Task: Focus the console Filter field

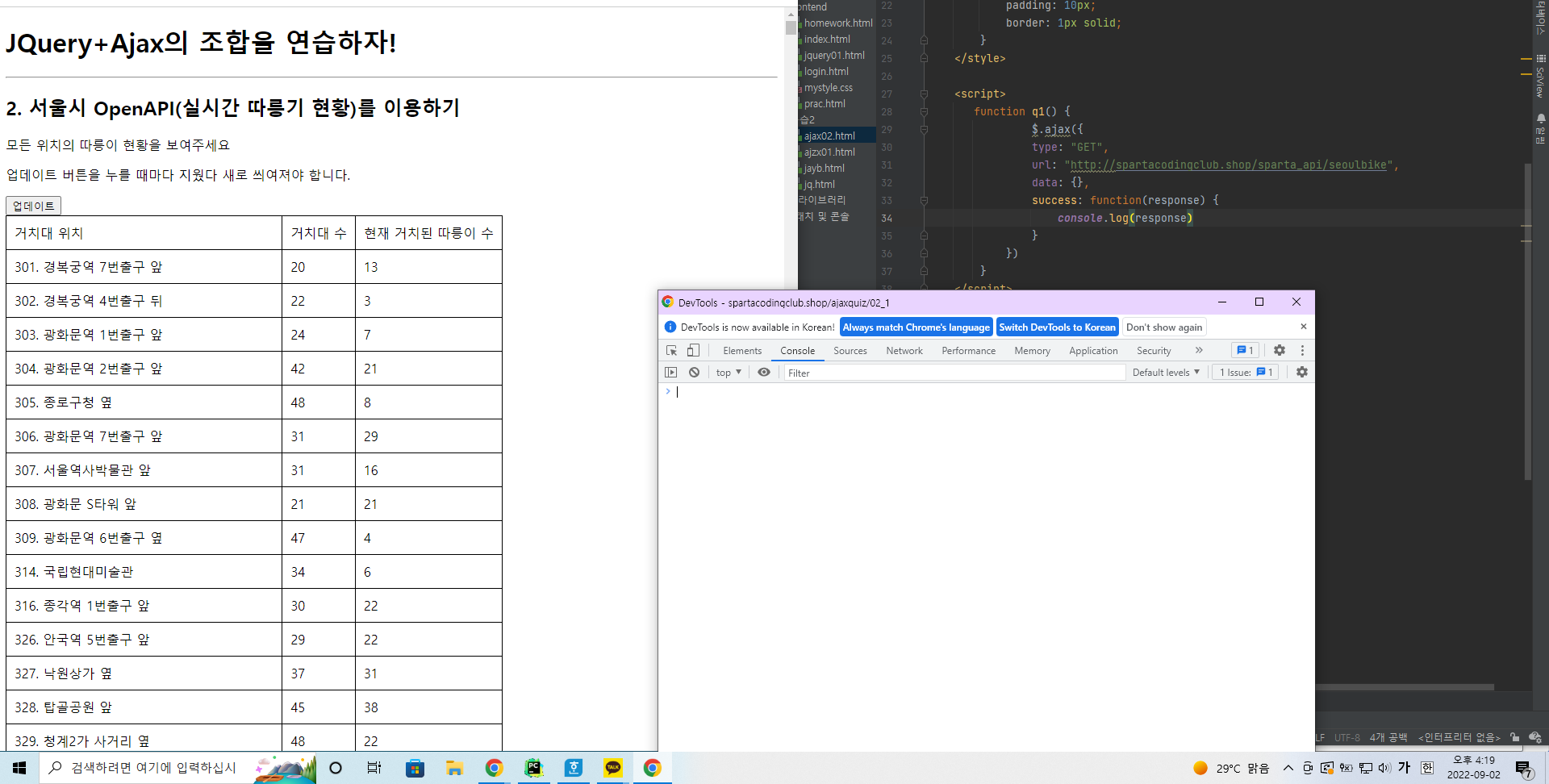Action: click(x=954, y=373)
